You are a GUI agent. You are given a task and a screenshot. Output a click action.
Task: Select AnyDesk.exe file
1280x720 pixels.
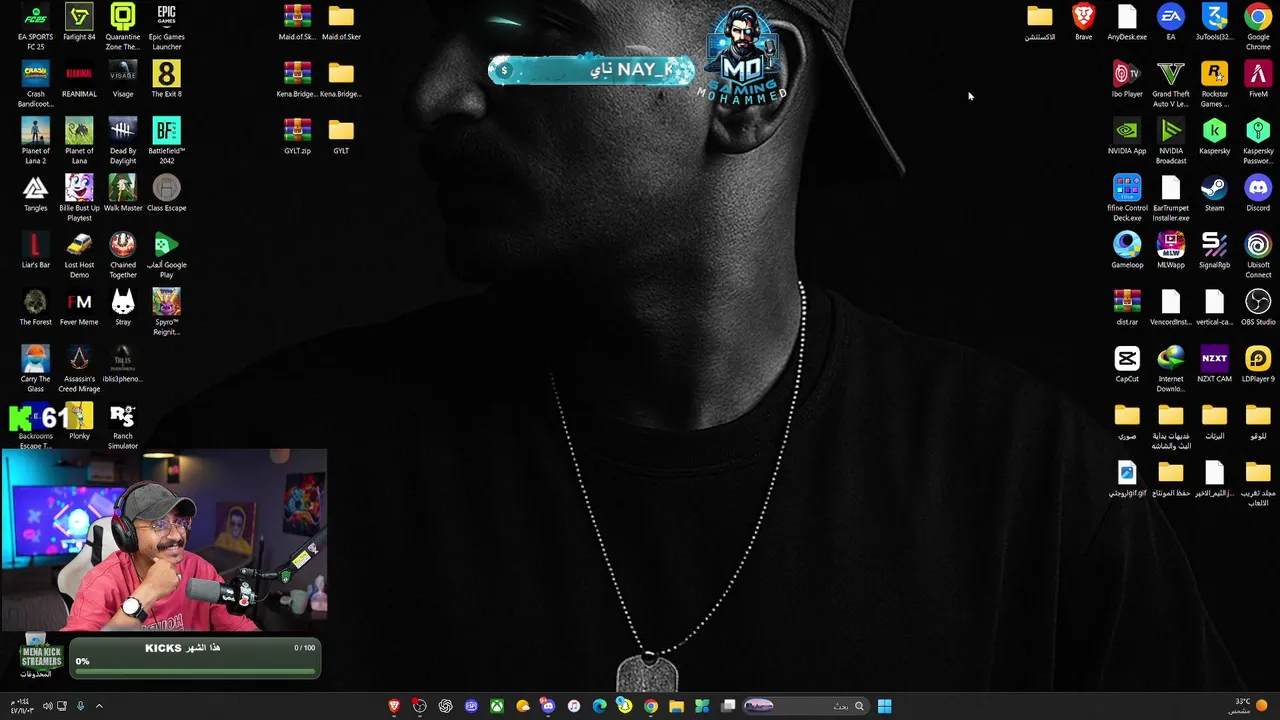1127,23
